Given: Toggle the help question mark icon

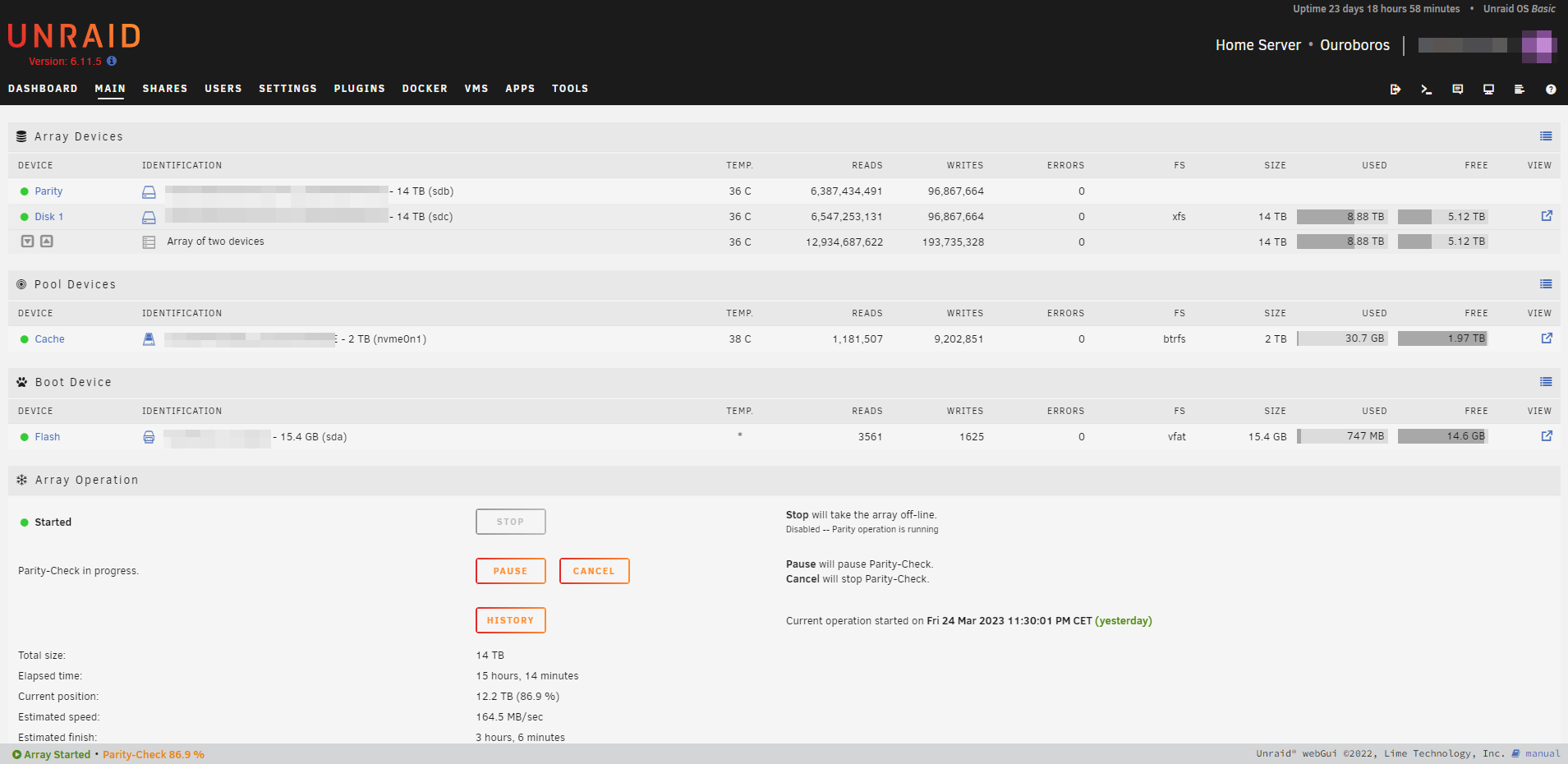Looking at the screenshot, I should click(x=1551, y=90).
